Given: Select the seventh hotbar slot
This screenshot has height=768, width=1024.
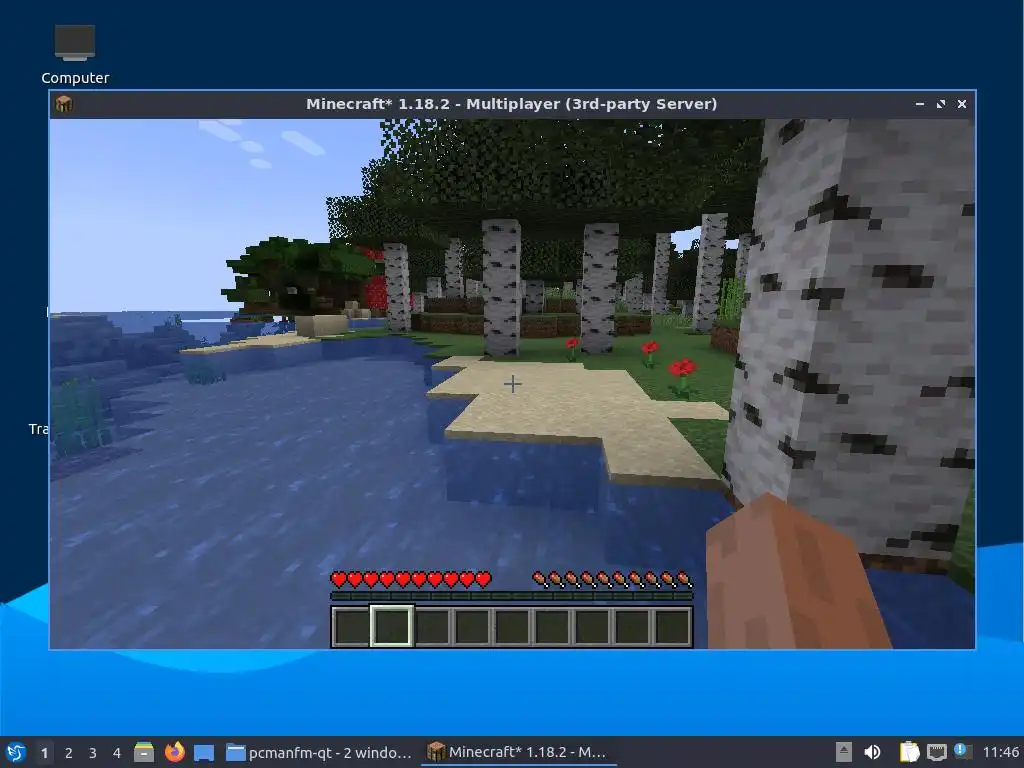Looking at the screenshot, I should pos(592,626).
